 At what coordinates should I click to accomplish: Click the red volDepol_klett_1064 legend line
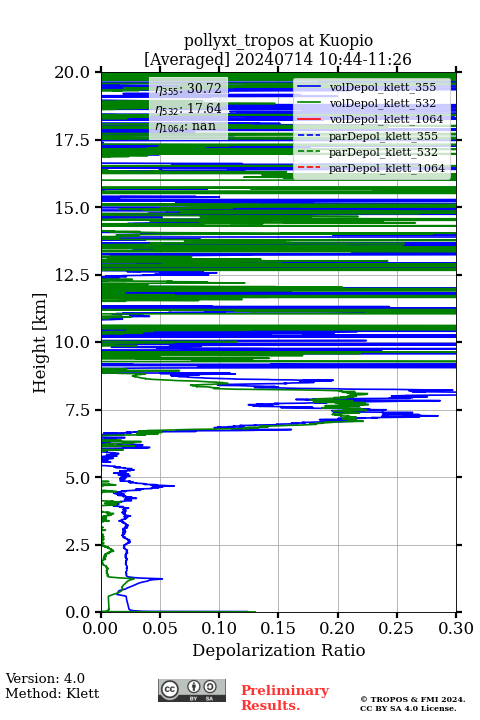309,119
